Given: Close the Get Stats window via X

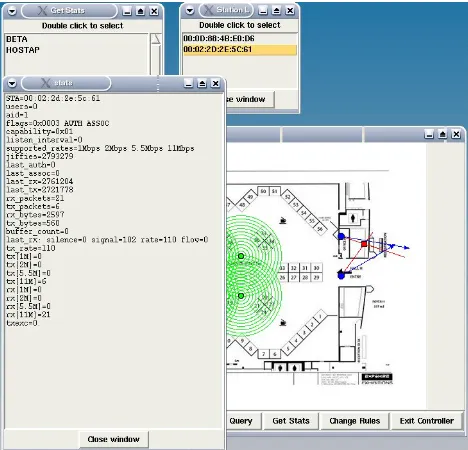Looking at the screenshot, I should point(154,11).
